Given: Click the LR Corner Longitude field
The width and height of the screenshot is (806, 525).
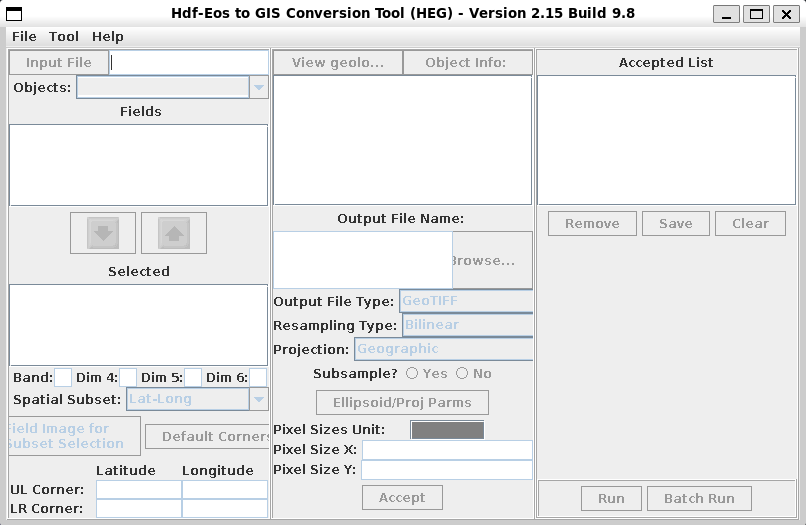Looking at the screenshot, I should pyautogui.click(x=225, y=509).
